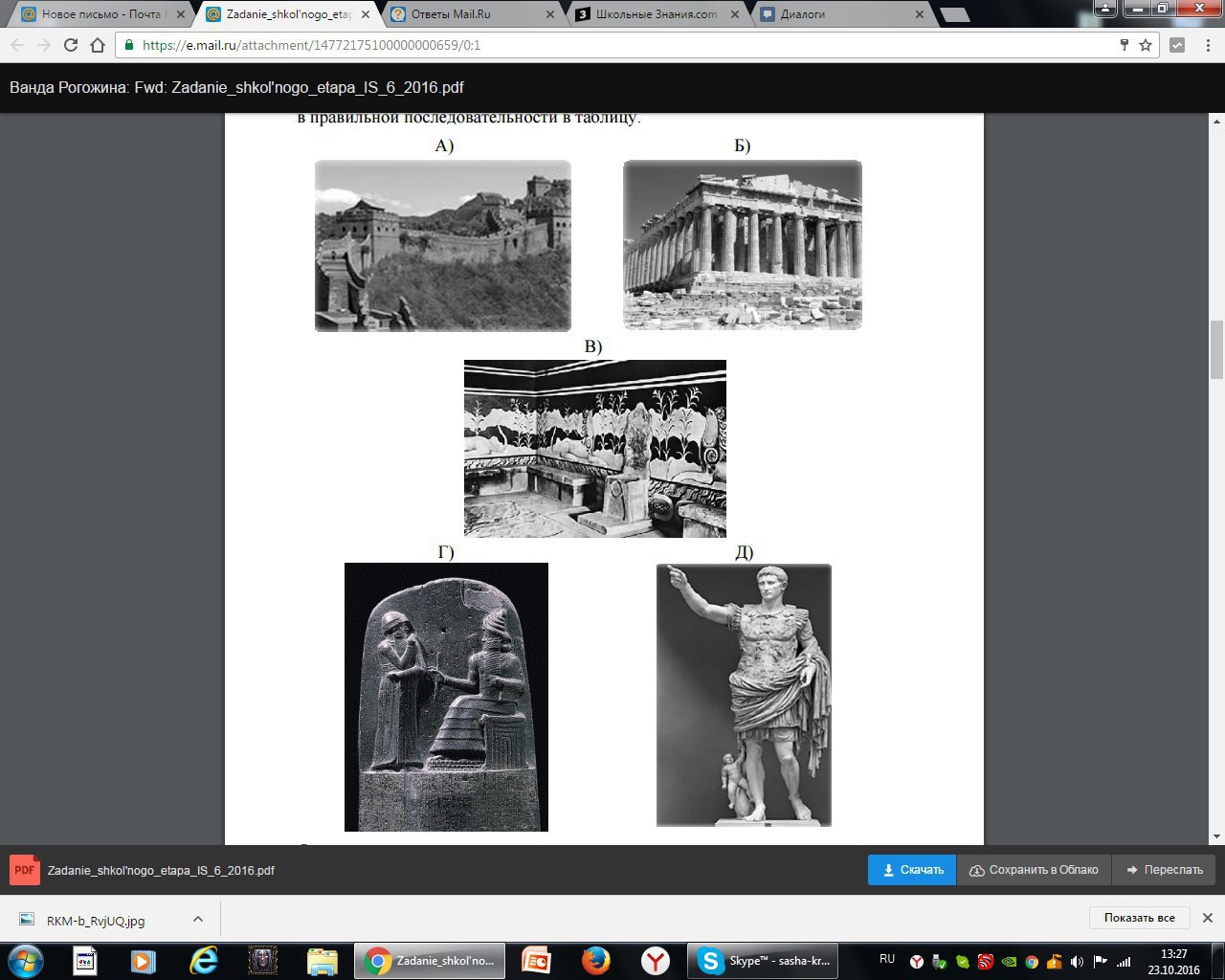
Task: Bookmark this page with the star icon
Action: click(1146, 45)
